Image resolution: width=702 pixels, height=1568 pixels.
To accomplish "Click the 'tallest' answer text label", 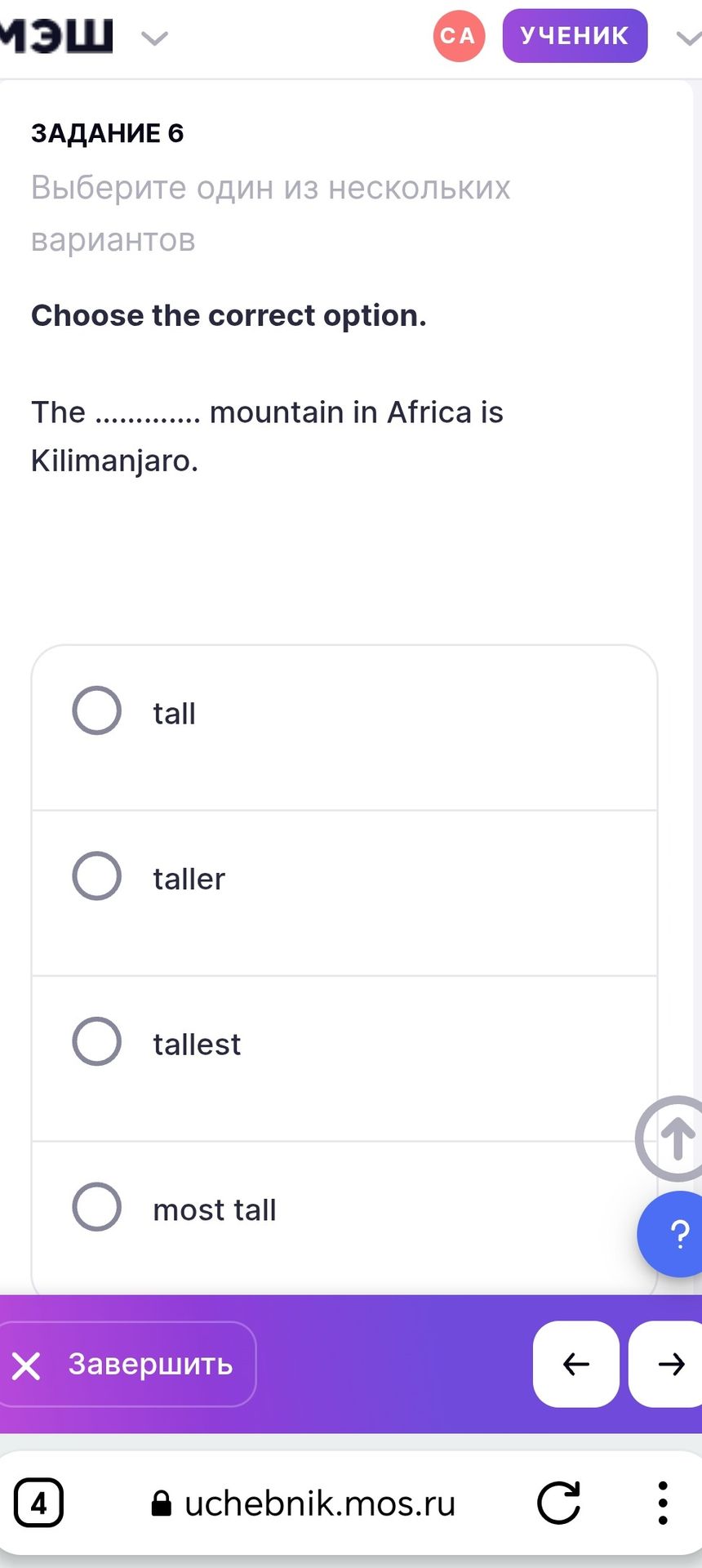I will point(197,1045).
